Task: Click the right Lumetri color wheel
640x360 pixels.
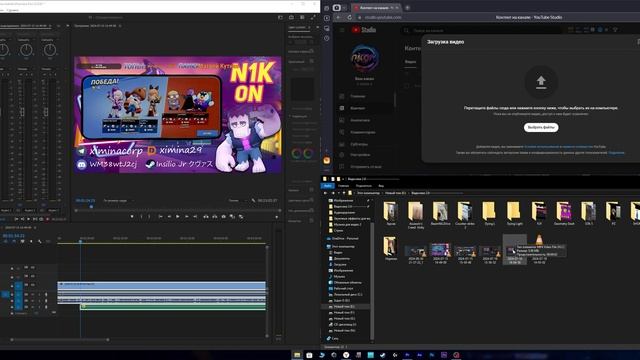Action: tap(308, 153)
